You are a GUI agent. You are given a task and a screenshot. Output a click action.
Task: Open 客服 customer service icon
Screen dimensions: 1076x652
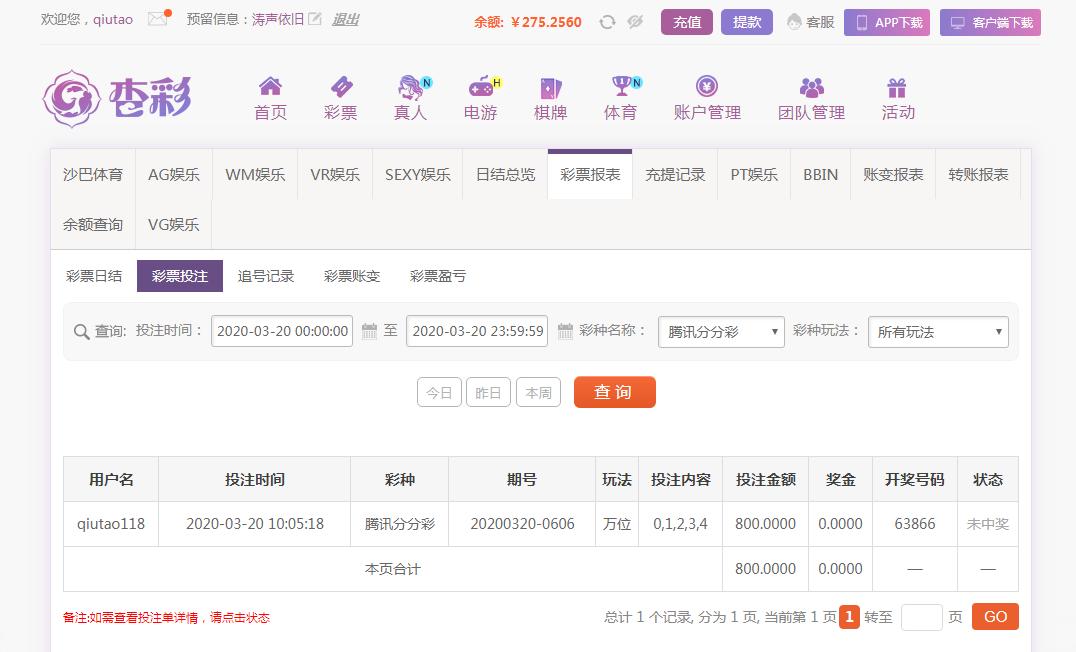(794, 22)
